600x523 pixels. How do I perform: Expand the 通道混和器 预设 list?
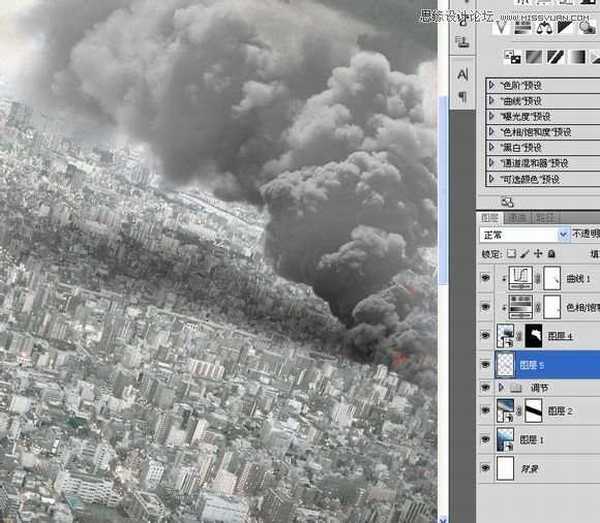tap(492, 163)
